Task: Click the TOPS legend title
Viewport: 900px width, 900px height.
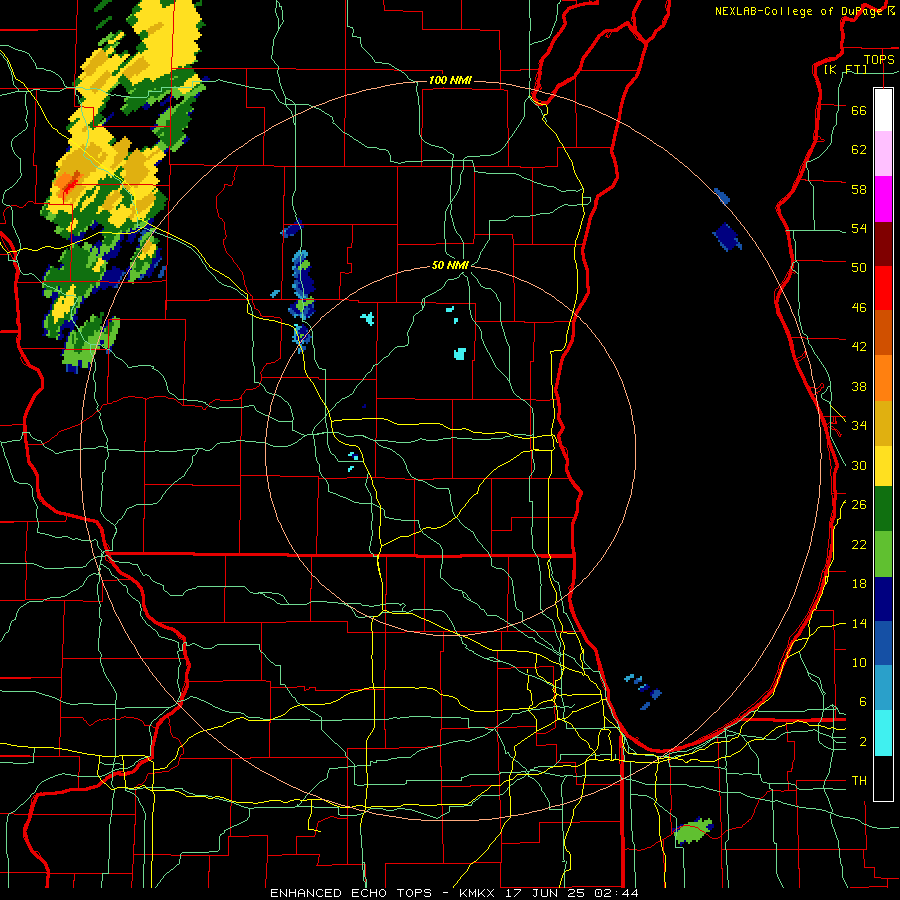Action: [x=879, y=59]
